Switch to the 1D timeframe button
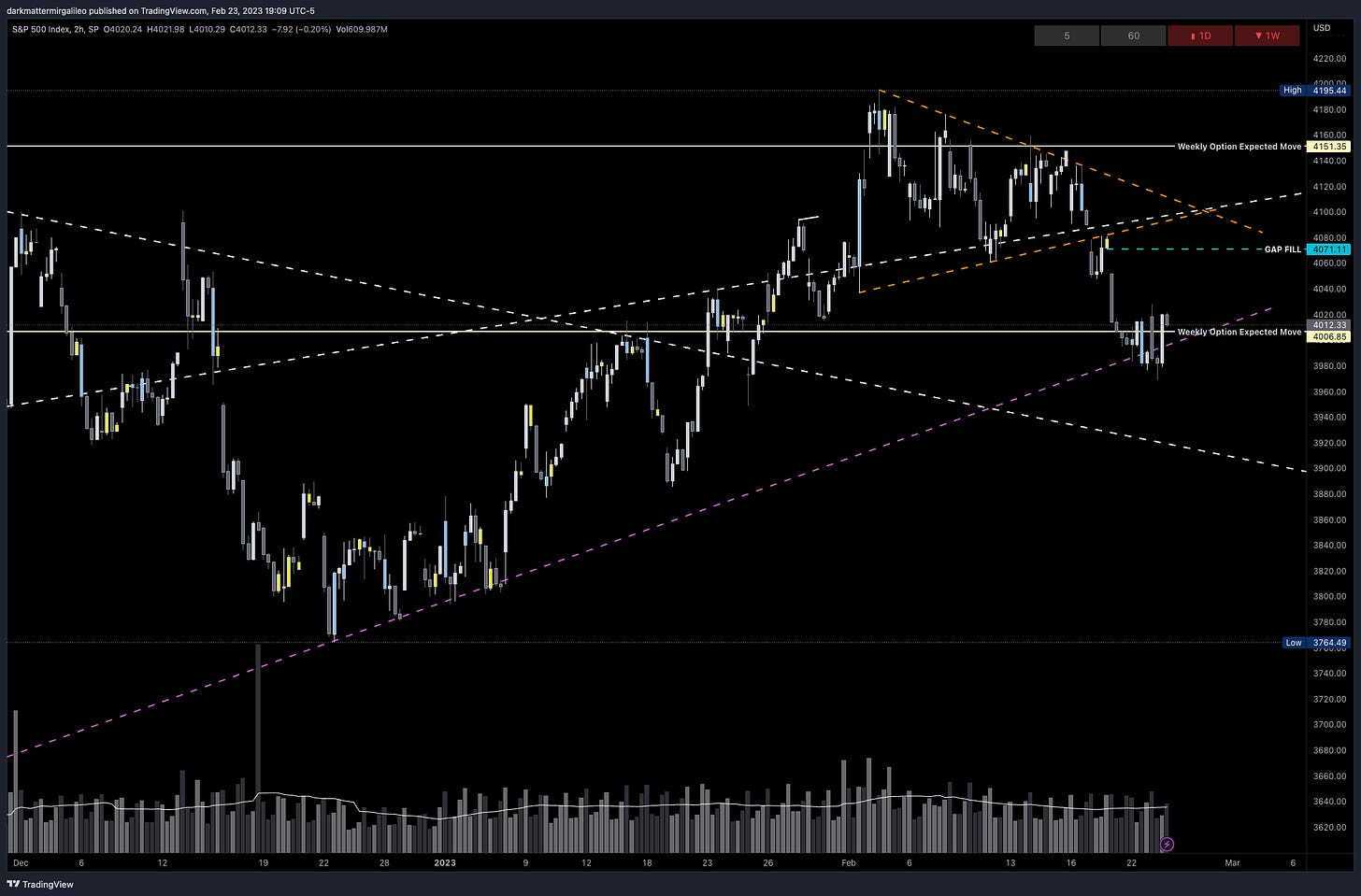The height and width of the screenshot is (896, 1361). [x=1200, y=36]
